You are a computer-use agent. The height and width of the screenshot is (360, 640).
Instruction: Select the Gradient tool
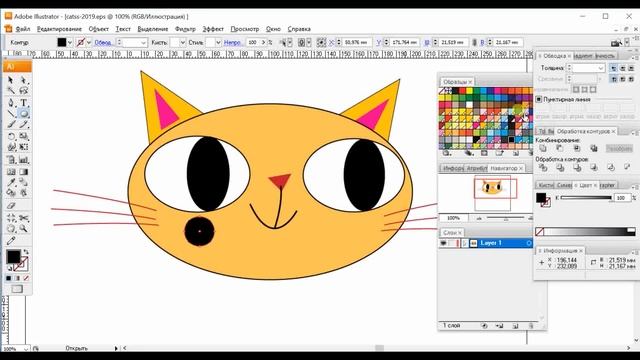coord(23,172)
